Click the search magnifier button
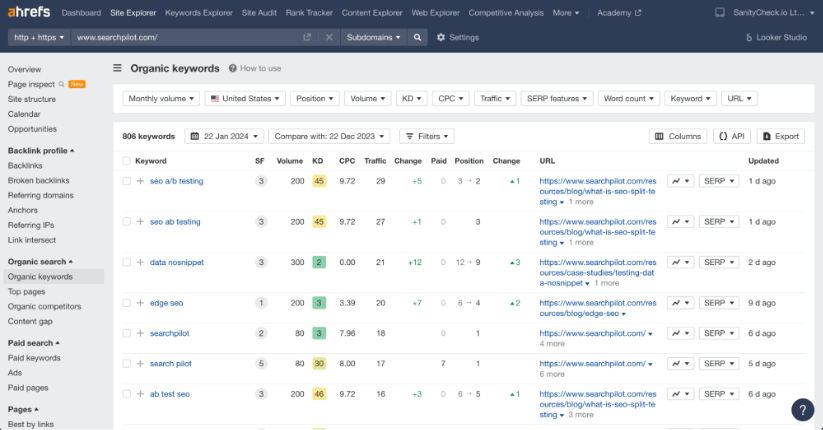Screen dimensions: 823x430 418,37
